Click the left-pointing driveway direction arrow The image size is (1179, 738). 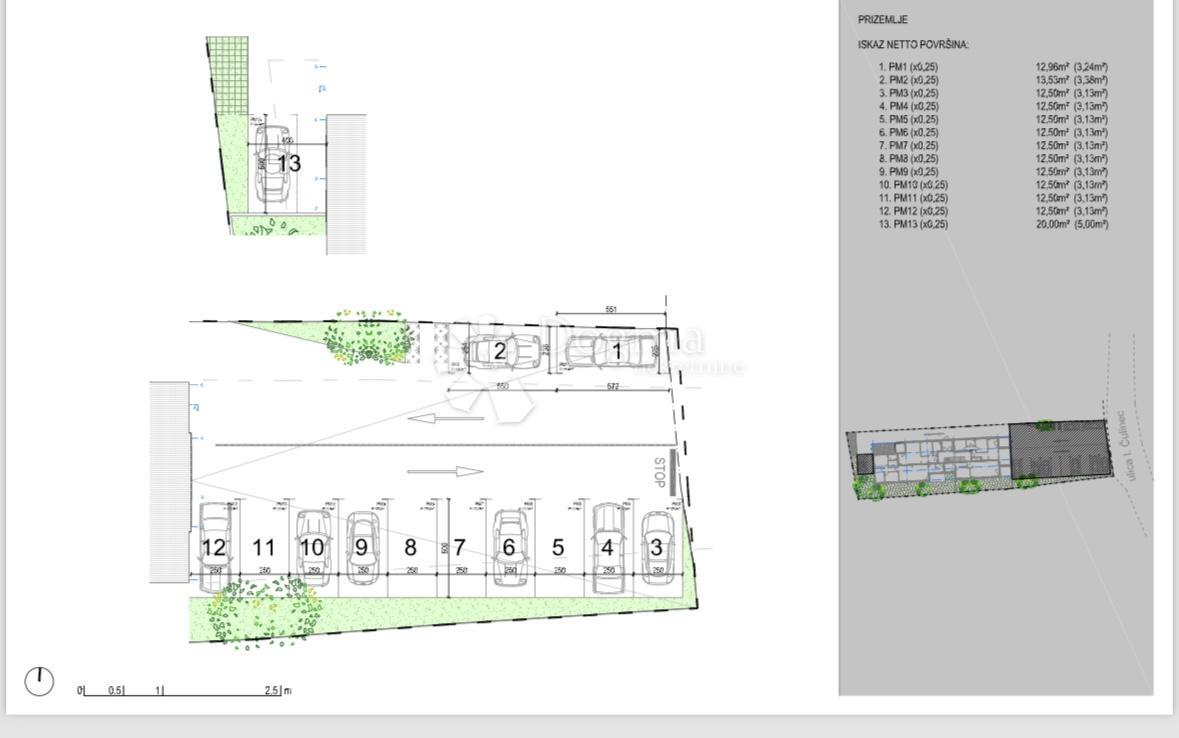pos(446,418)
